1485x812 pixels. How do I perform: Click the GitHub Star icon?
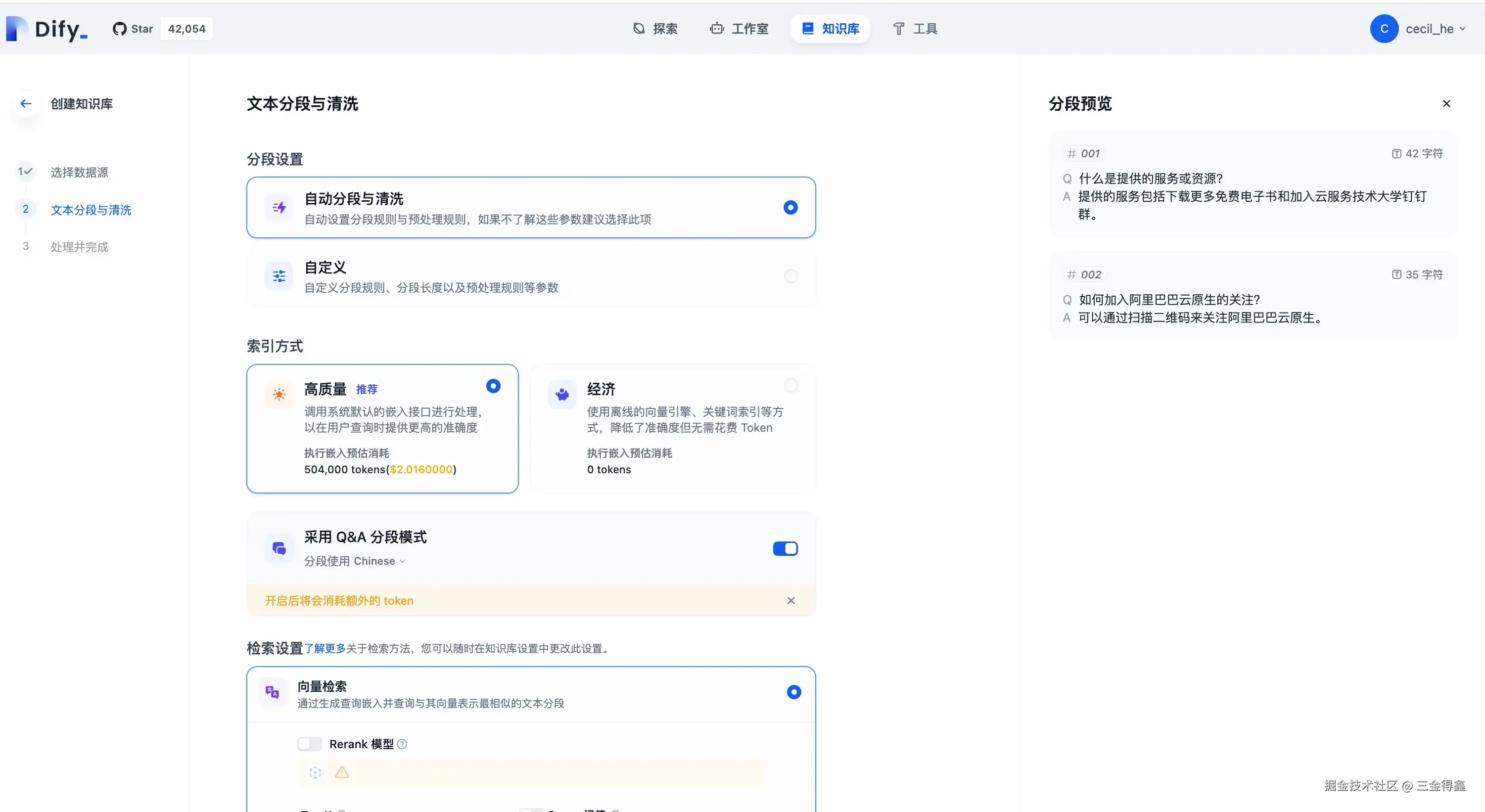coord(119,29)
